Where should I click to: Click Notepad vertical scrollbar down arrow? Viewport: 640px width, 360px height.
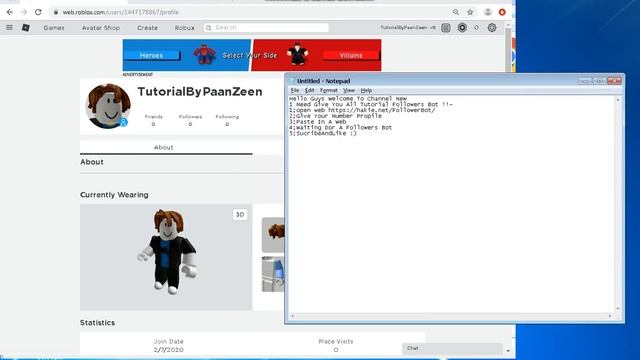[618, 309]
